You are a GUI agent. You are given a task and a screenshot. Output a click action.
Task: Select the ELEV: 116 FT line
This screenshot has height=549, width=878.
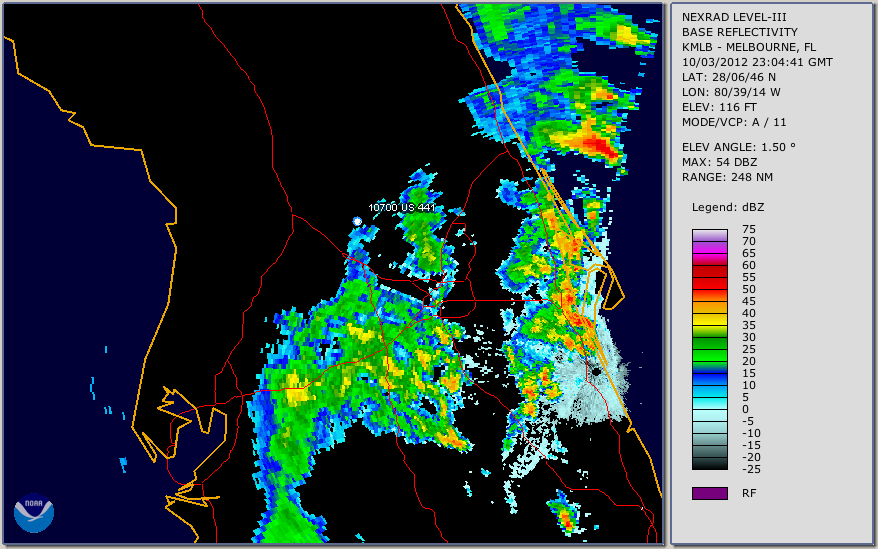click(719, 107)
